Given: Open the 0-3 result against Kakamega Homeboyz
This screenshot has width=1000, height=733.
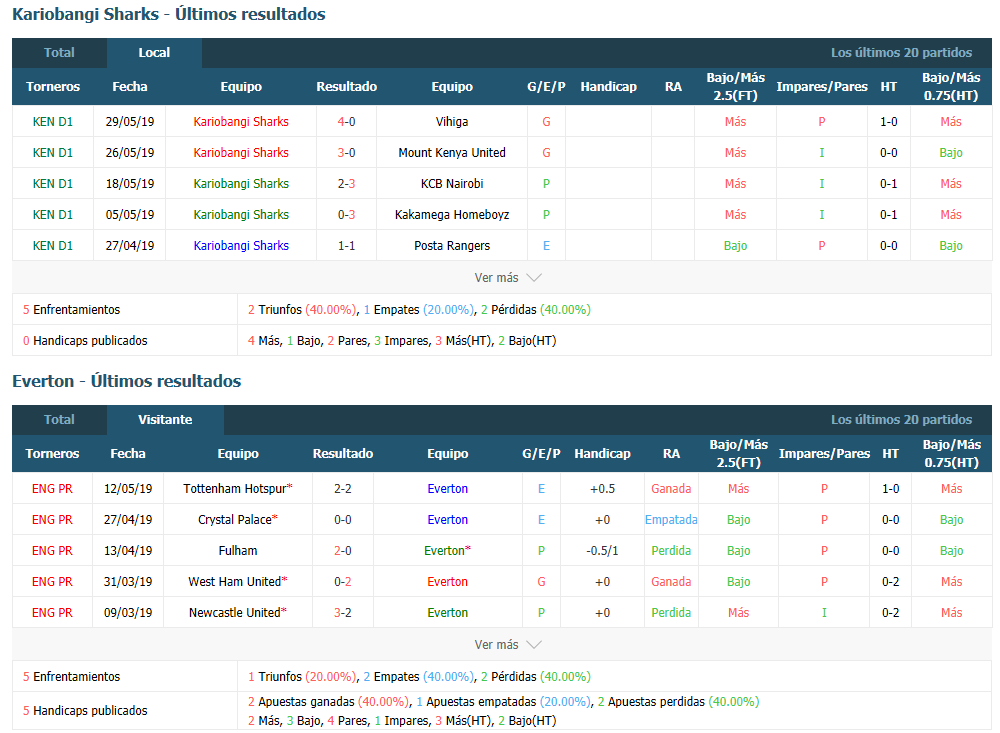Looking at the screenshot, I should [x=346, y=214].
